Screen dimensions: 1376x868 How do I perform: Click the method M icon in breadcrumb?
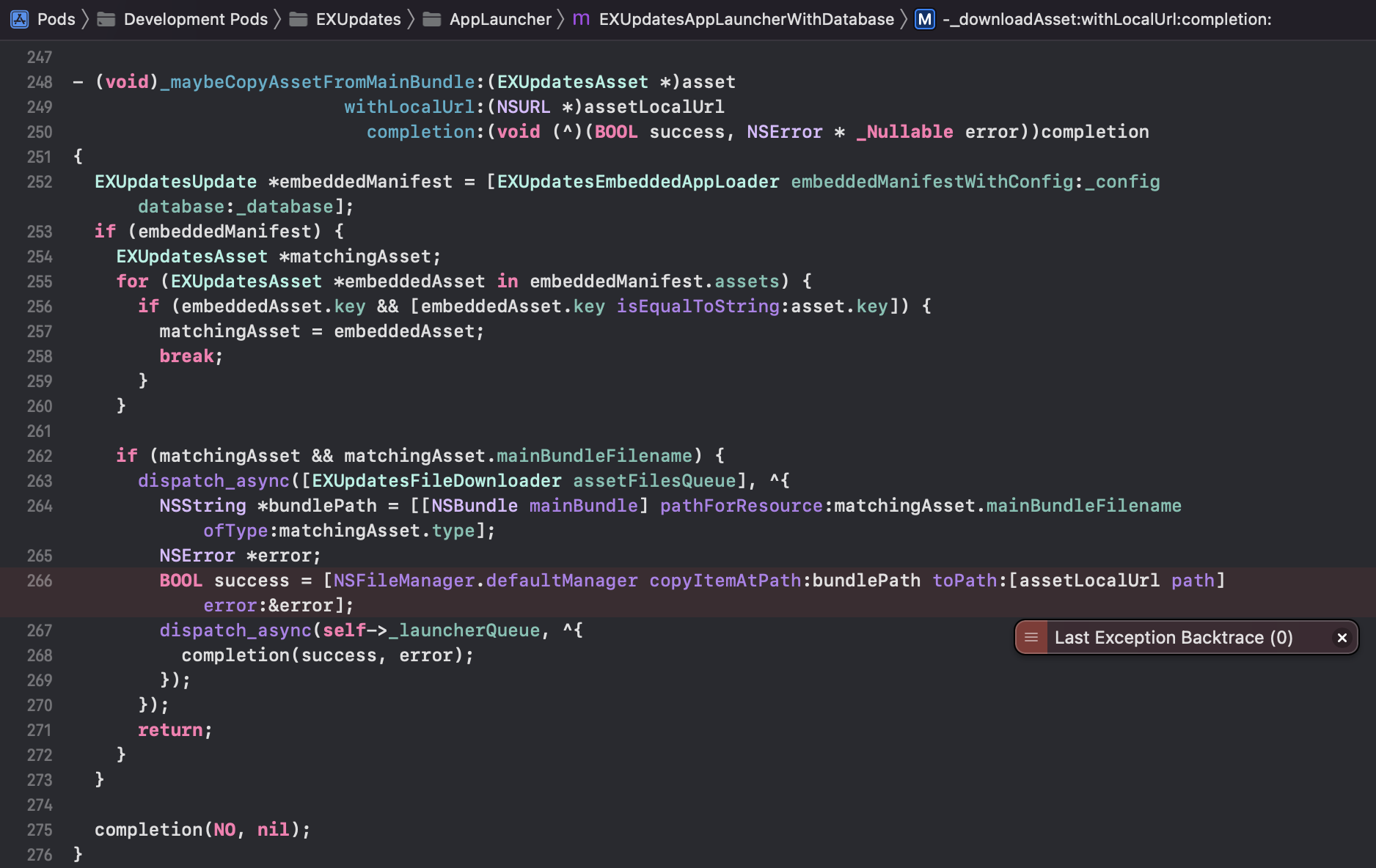point(925,19)
